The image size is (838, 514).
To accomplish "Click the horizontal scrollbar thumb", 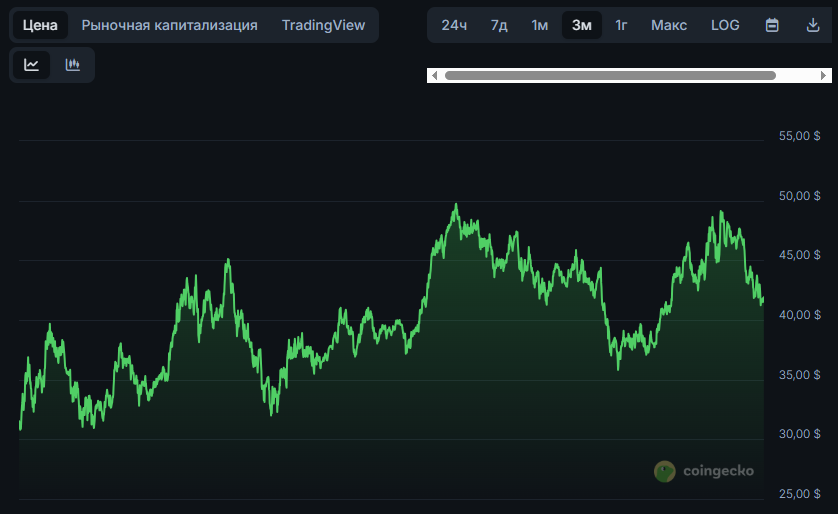I will [610, 75].
